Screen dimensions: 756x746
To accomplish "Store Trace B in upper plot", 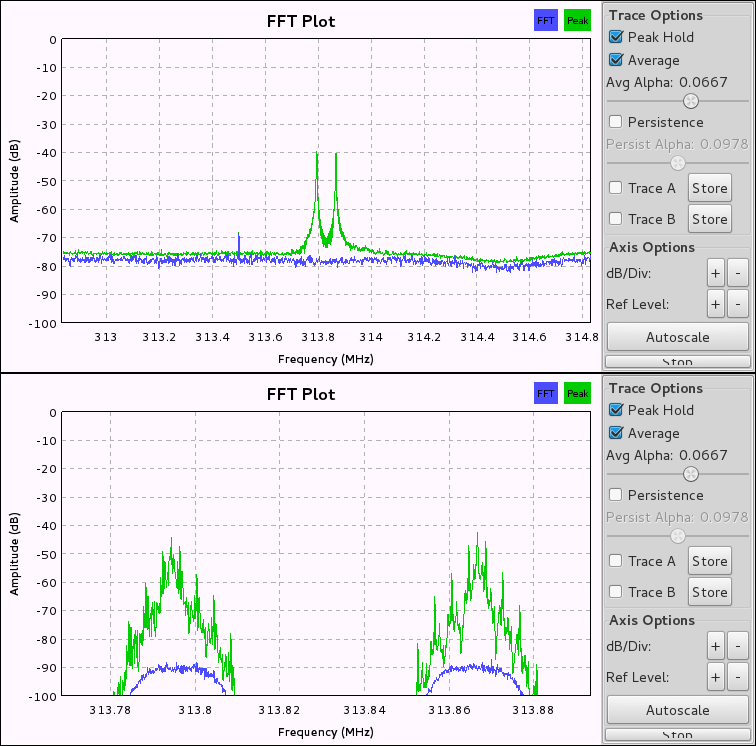I will [x=710, y=219].
